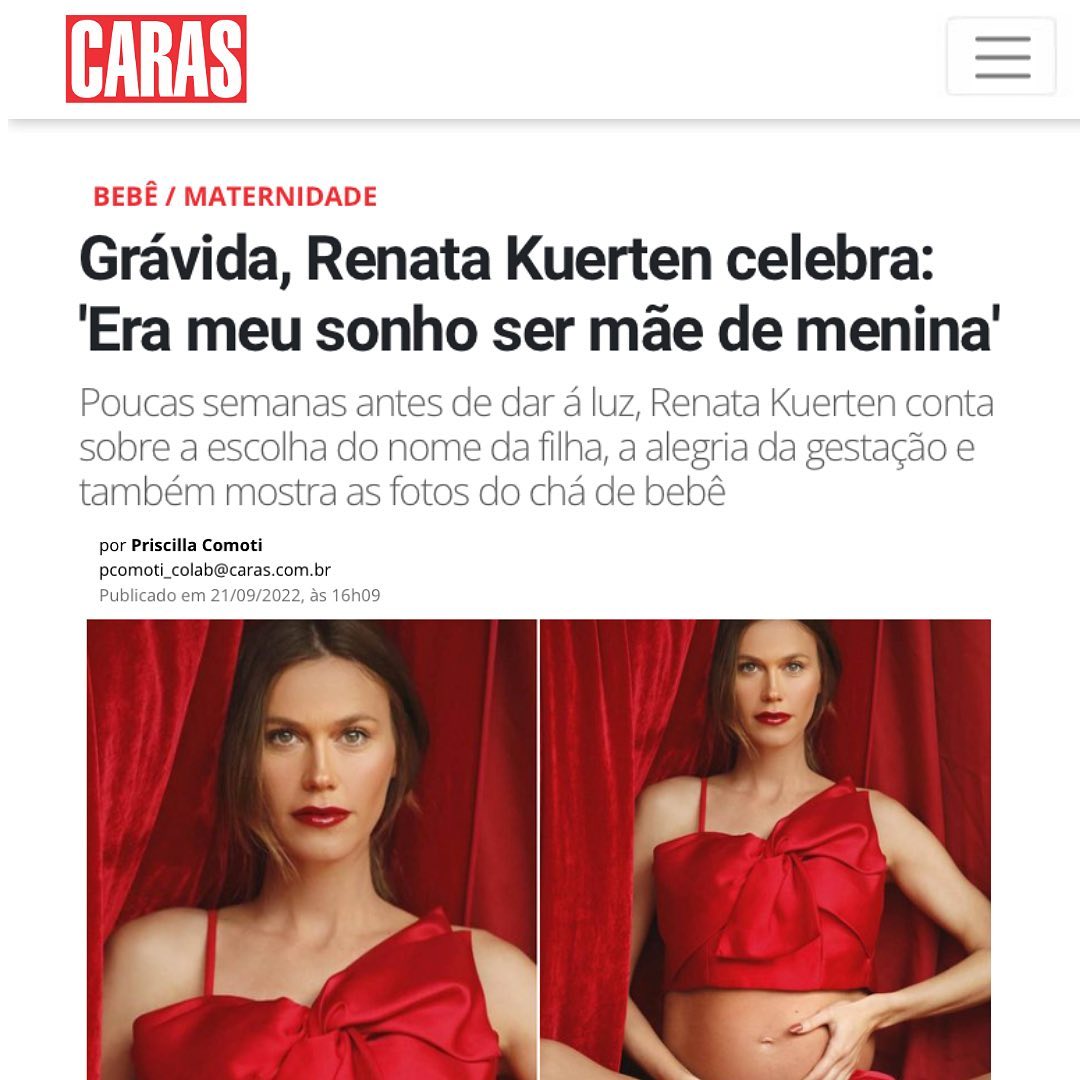Click the quote 'Era meu sonho ser mãe de menina'
Screen dimensions: 1080x1080
coord(539,331)
